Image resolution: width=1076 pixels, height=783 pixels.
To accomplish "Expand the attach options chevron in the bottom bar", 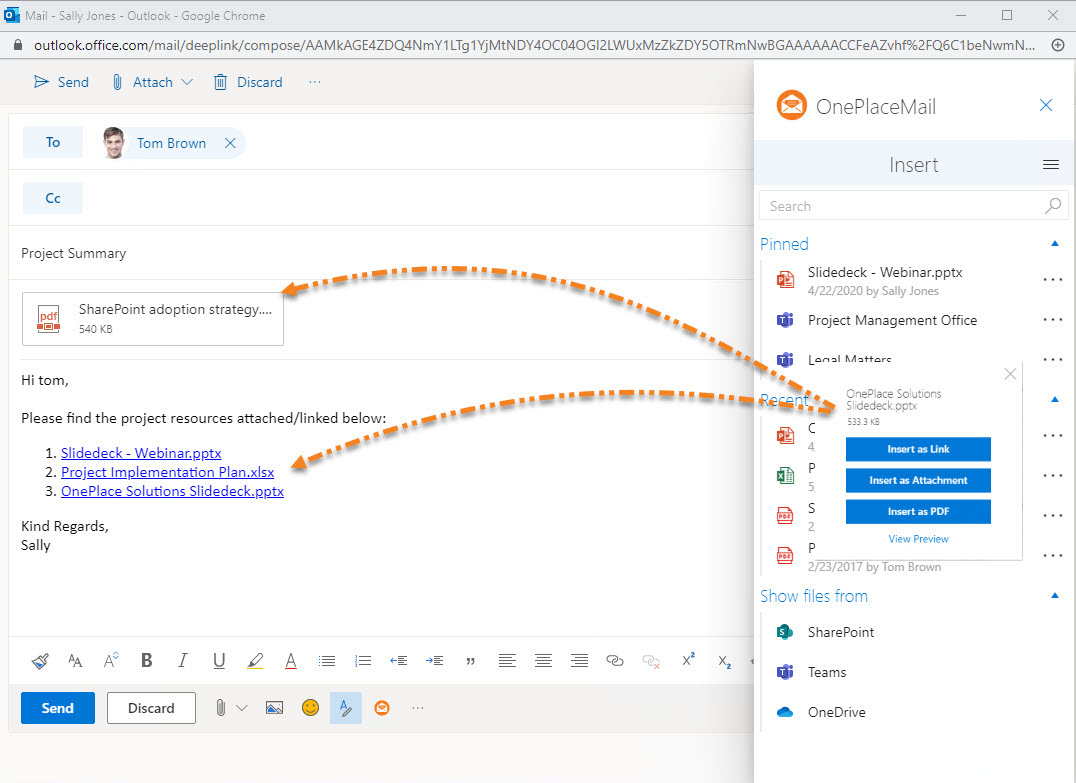I will [x=242, y=708].
